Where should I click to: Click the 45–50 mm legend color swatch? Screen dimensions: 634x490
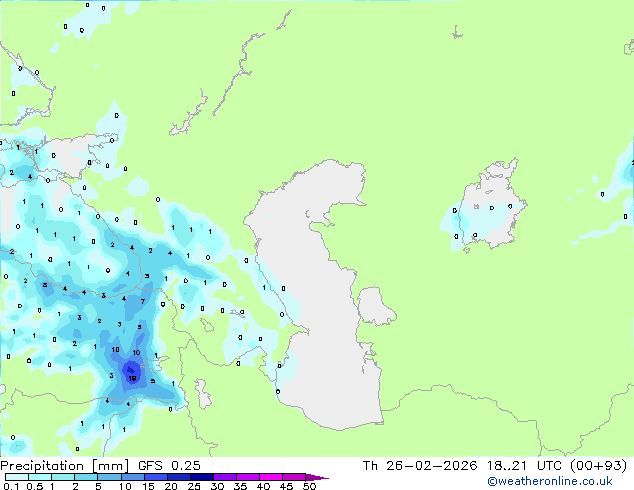coord(294,477)
